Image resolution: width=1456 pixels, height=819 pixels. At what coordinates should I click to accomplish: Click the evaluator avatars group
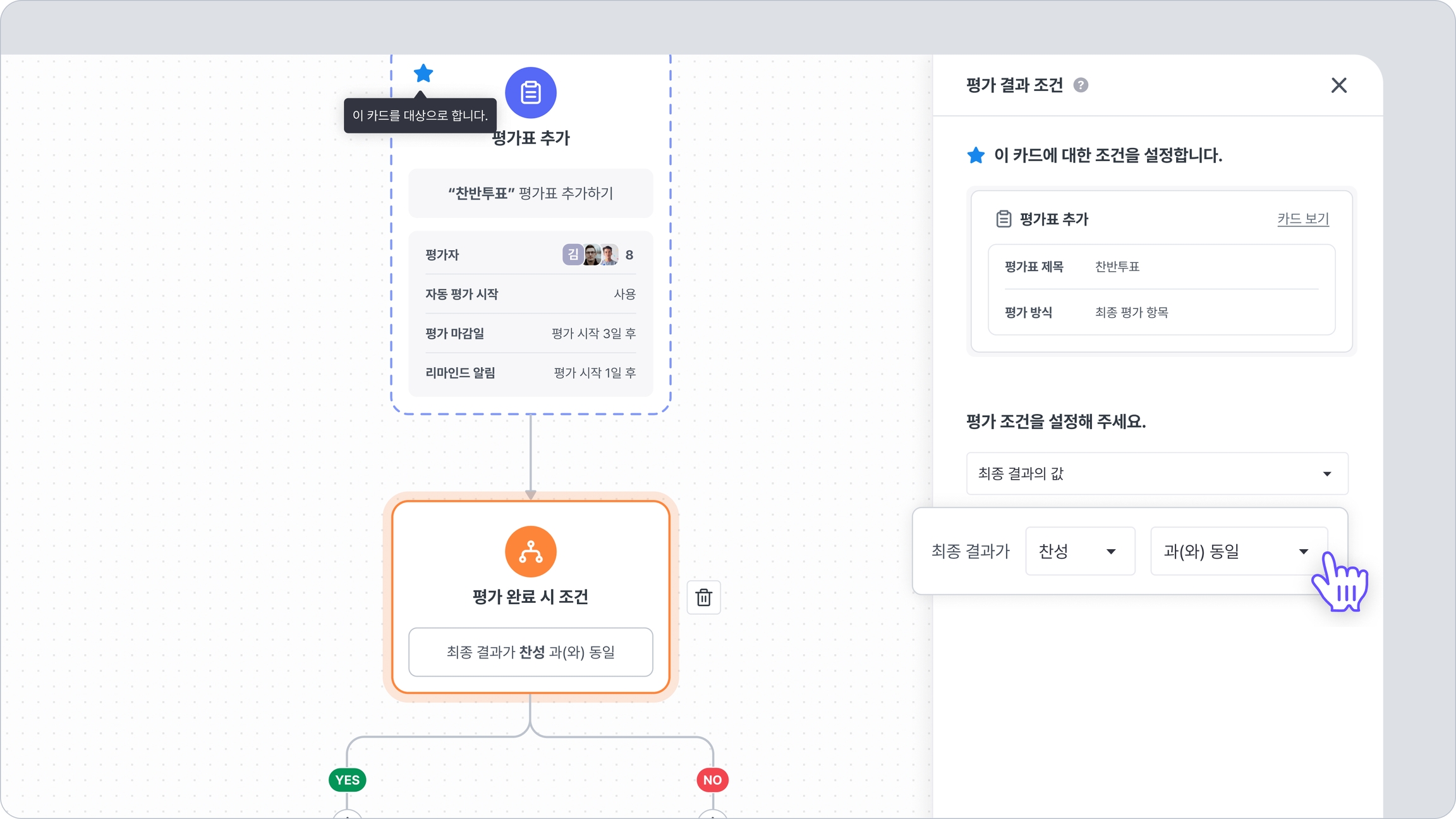point(590,255)
